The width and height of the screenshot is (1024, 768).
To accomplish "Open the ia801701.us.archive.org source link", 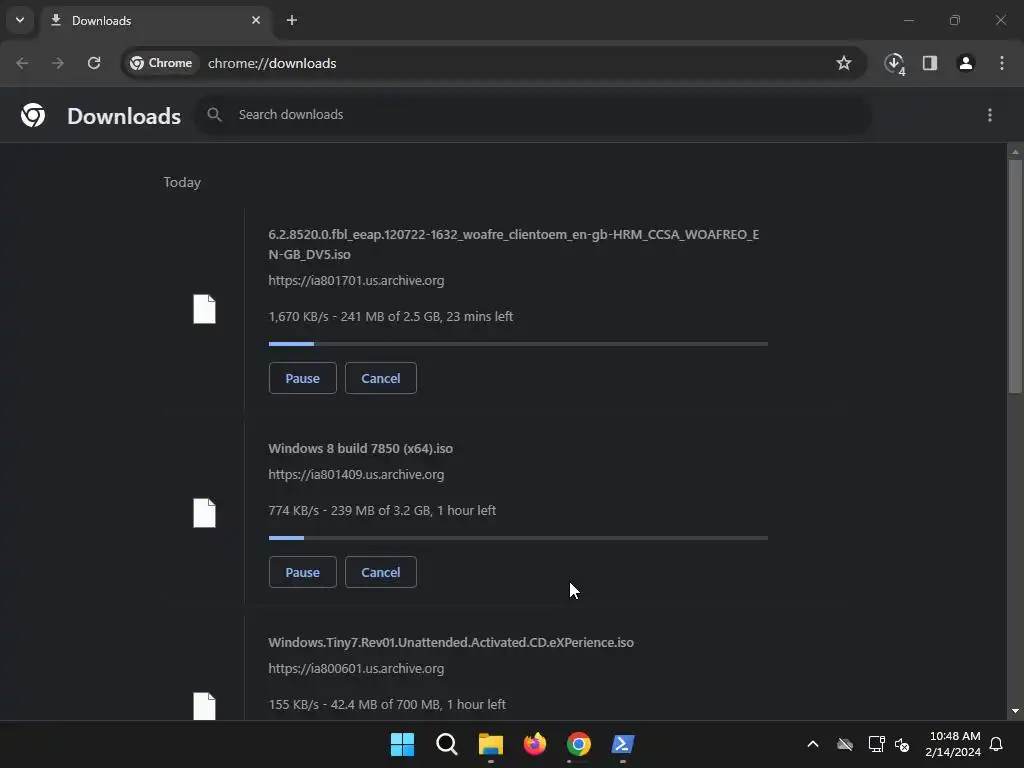I will [356, 280].
